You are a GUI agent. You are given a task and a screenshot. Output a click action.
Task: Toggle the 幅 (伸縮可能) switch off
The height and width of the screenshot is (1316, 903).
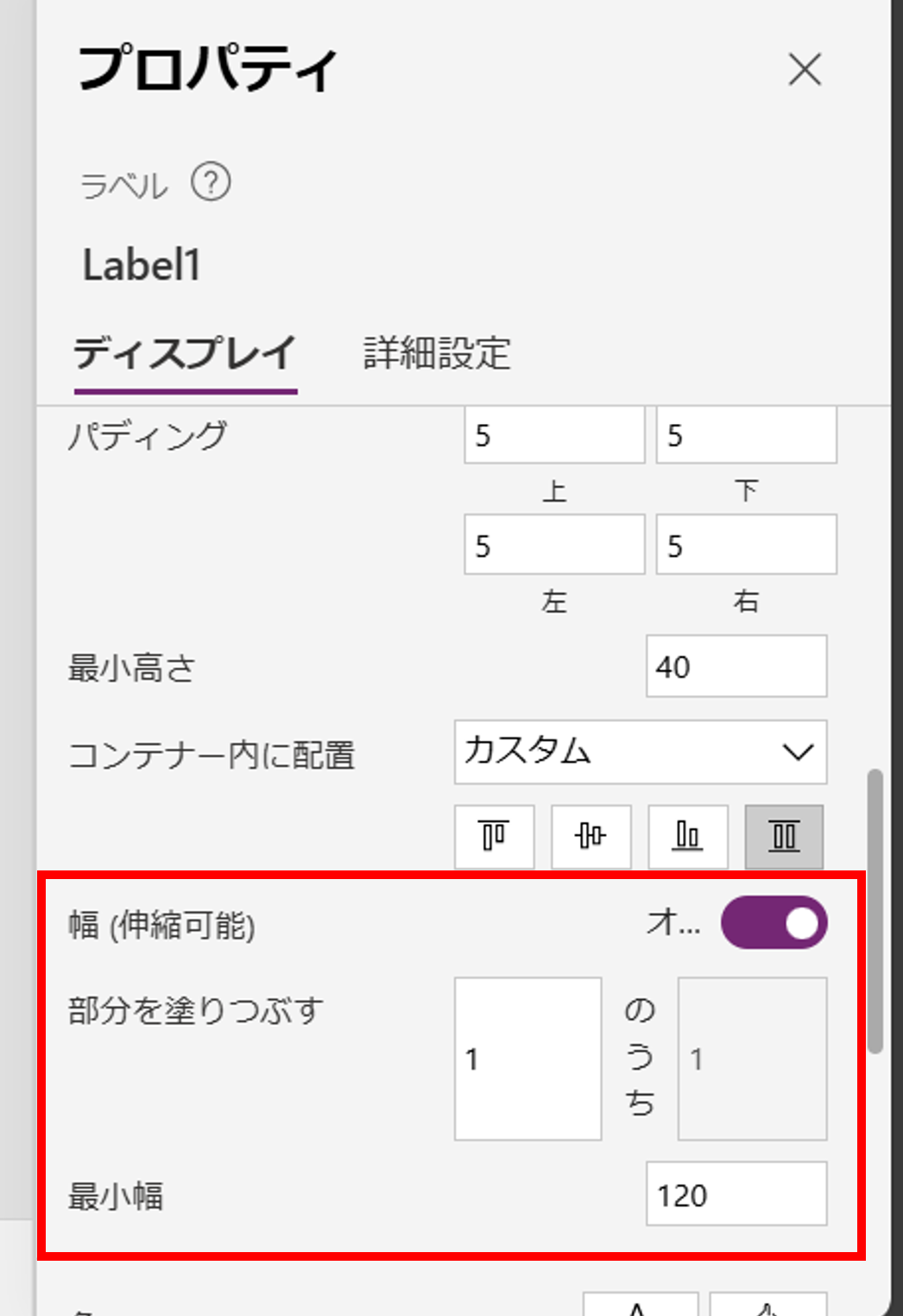(774, 923)
